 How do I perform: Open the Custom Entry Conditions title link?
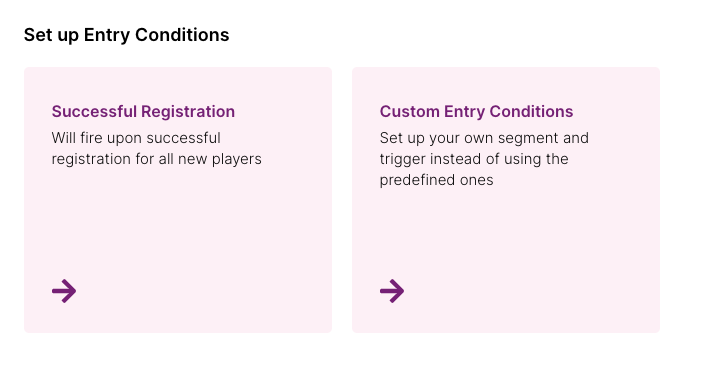pyautogui.click(x=476, y=111)
